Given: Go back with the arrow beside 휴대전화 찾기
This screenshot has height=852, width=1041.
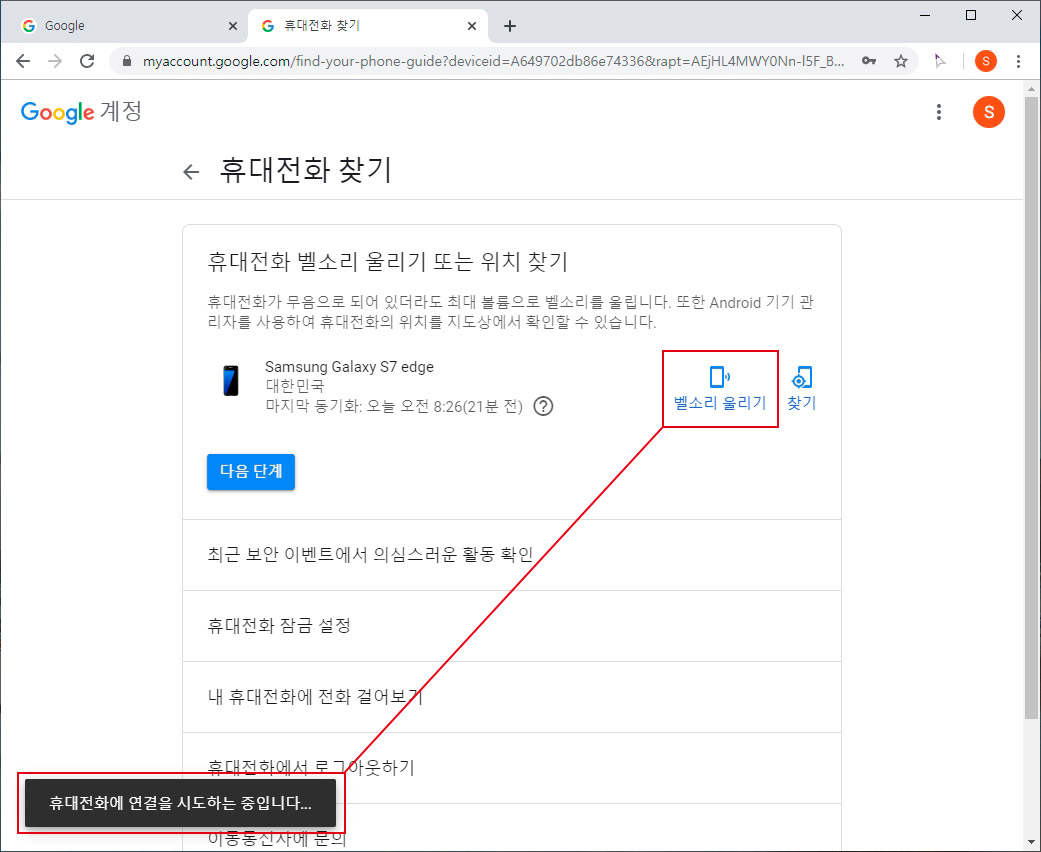Looking at the screenshot, I should pyautogui.click(x=191, y=172).
